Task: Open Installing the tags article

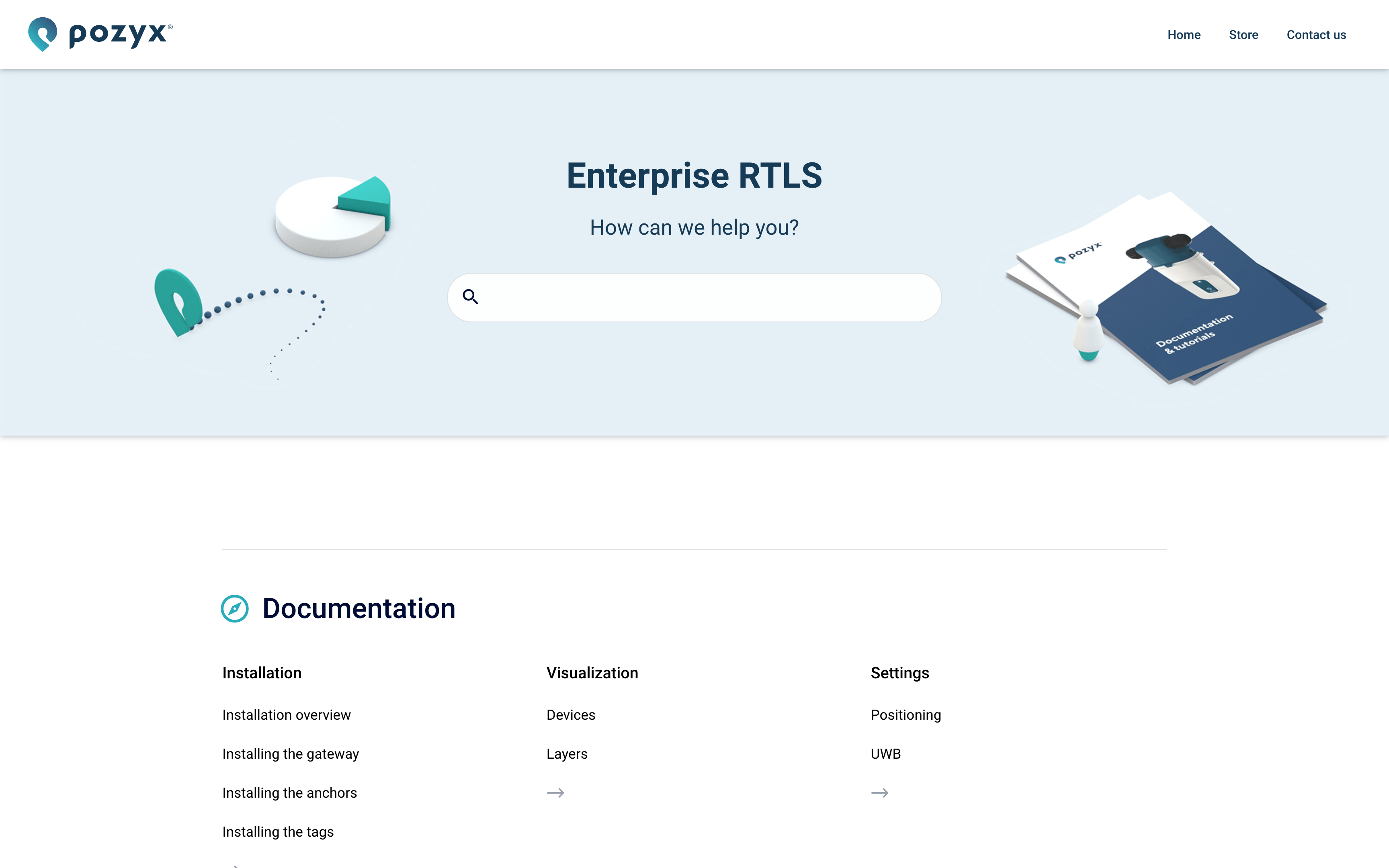Action: coord(278,832)
